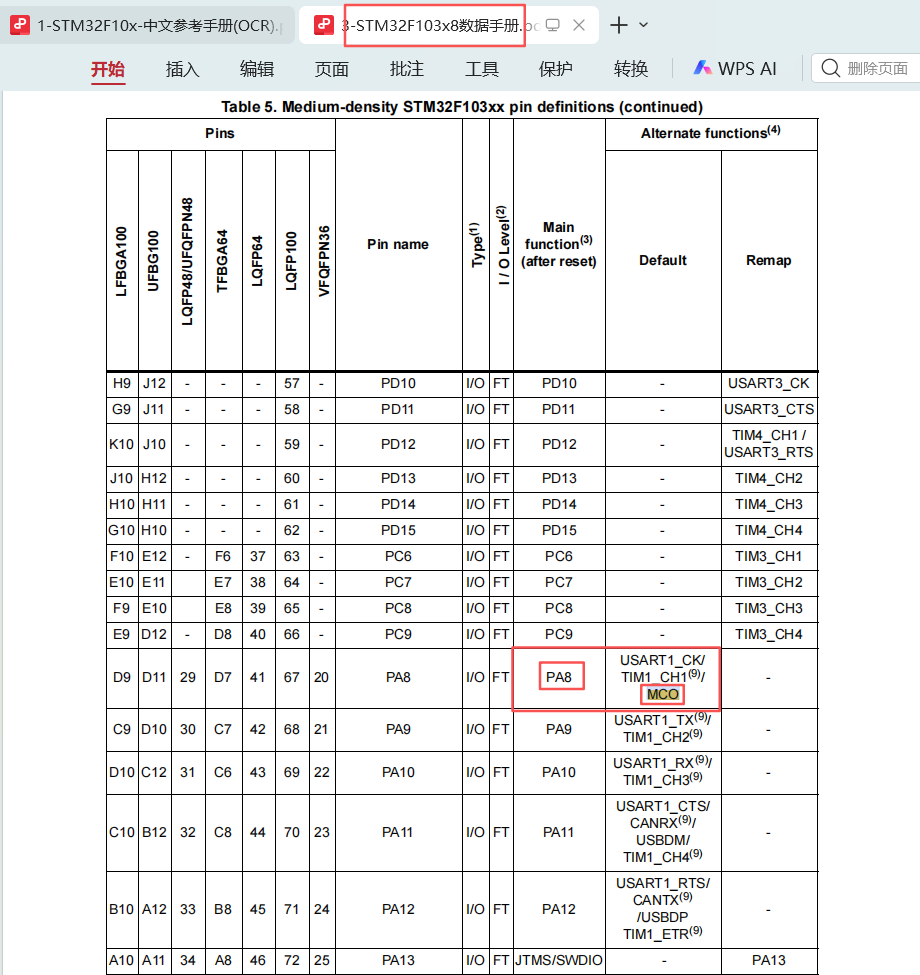Click the 'Alternate functions' header cell
Viewport: 920px width, 975px height.
click(711, 132)
